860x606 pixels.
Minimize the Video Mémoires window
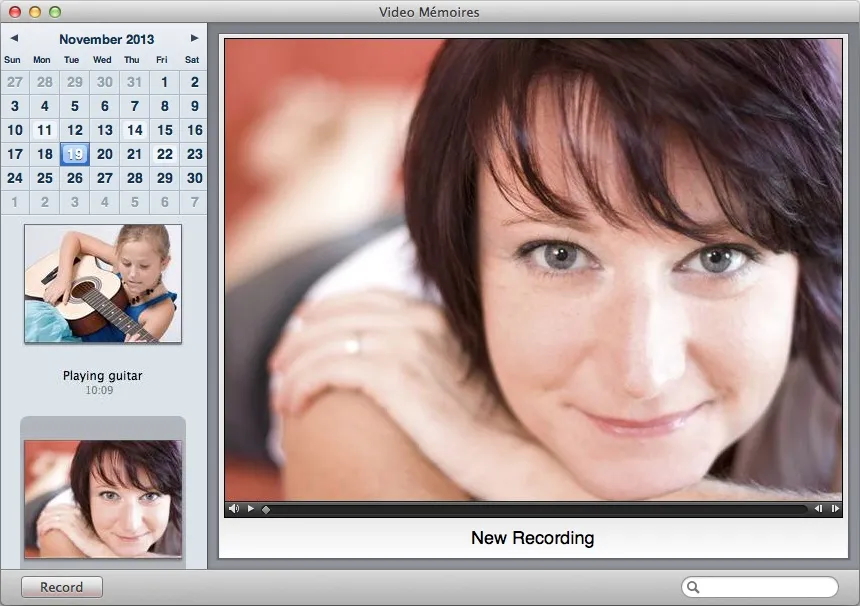tap(35, 12)
